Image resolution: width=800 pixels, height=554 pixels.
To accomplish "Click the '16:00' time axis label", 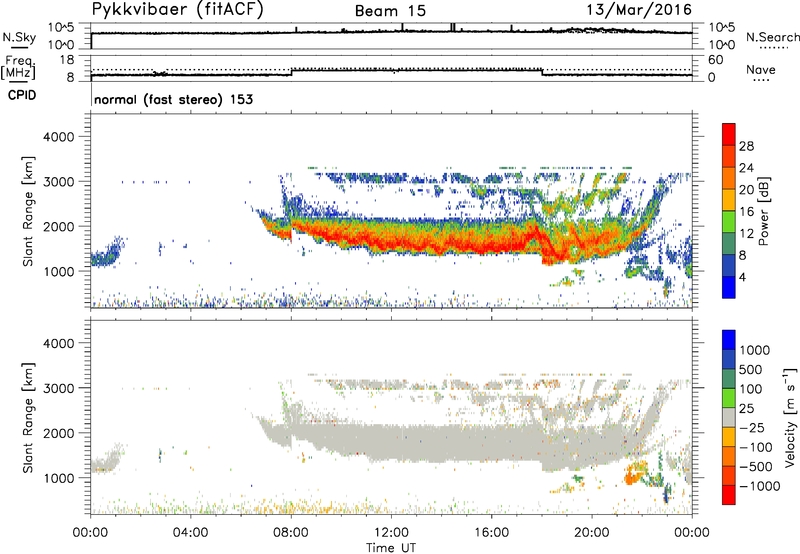I will point(491,533).
